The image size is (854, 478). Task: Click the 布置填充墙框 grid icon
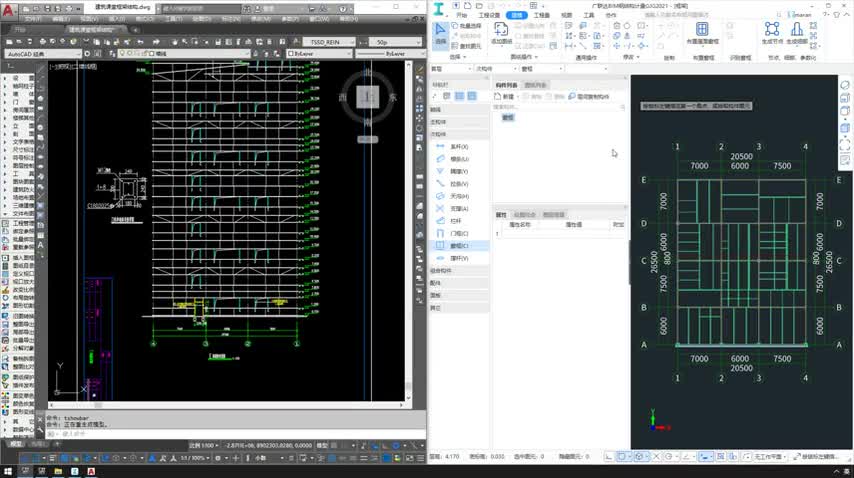tap(702, 31)
